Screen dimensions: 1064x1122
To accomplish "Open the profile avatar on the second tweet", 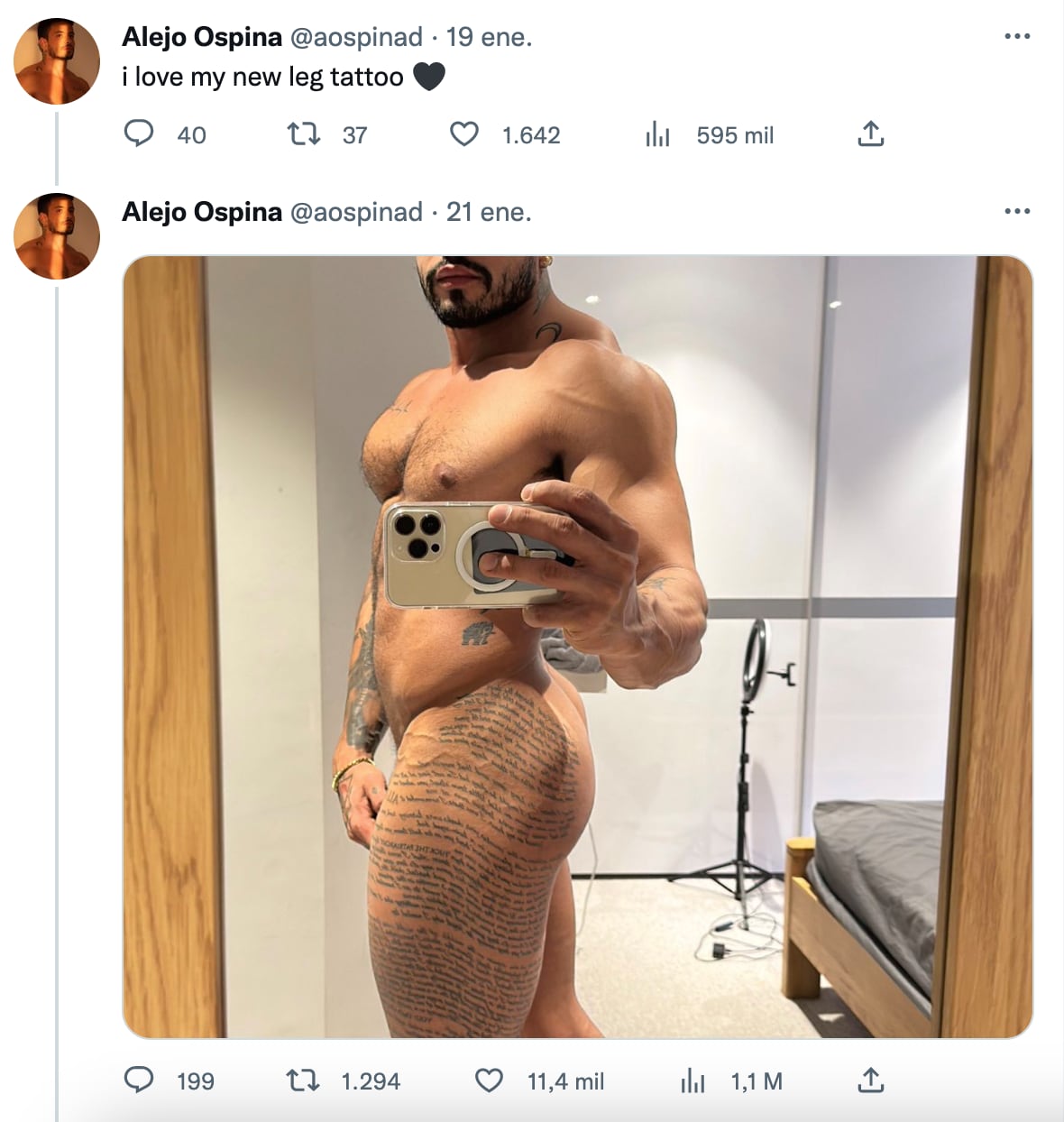I will click(x=57, y=236).
